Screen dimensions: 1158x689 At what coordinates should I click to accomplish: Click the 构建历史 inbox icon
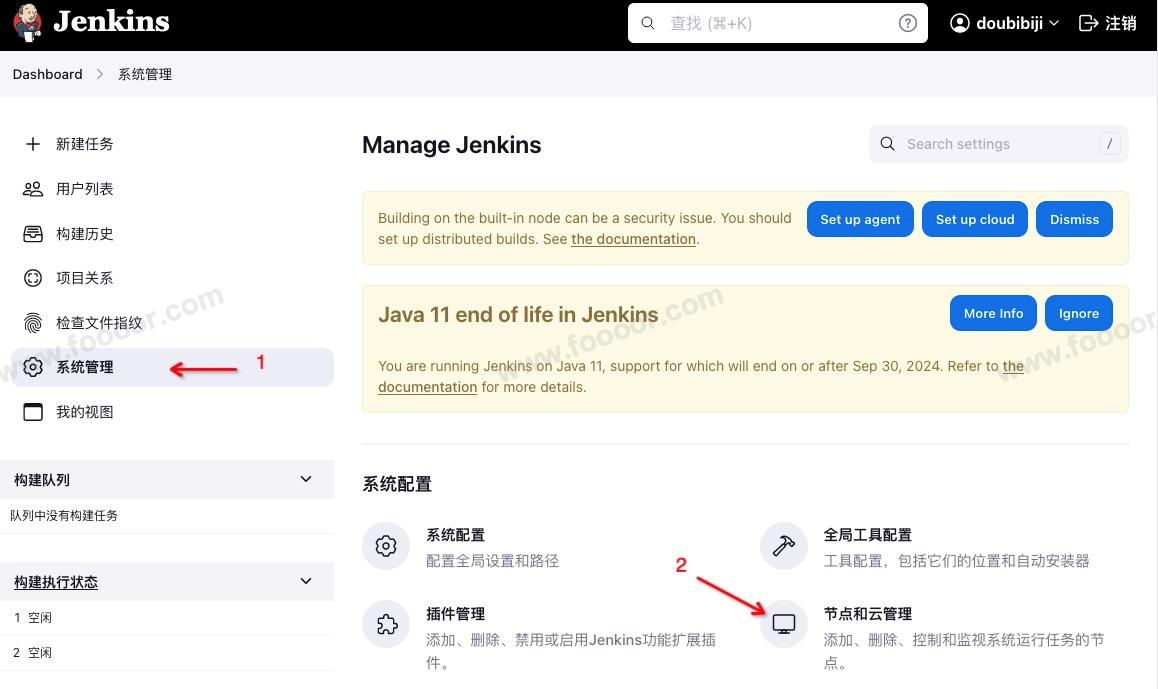[x=33, y=234]
